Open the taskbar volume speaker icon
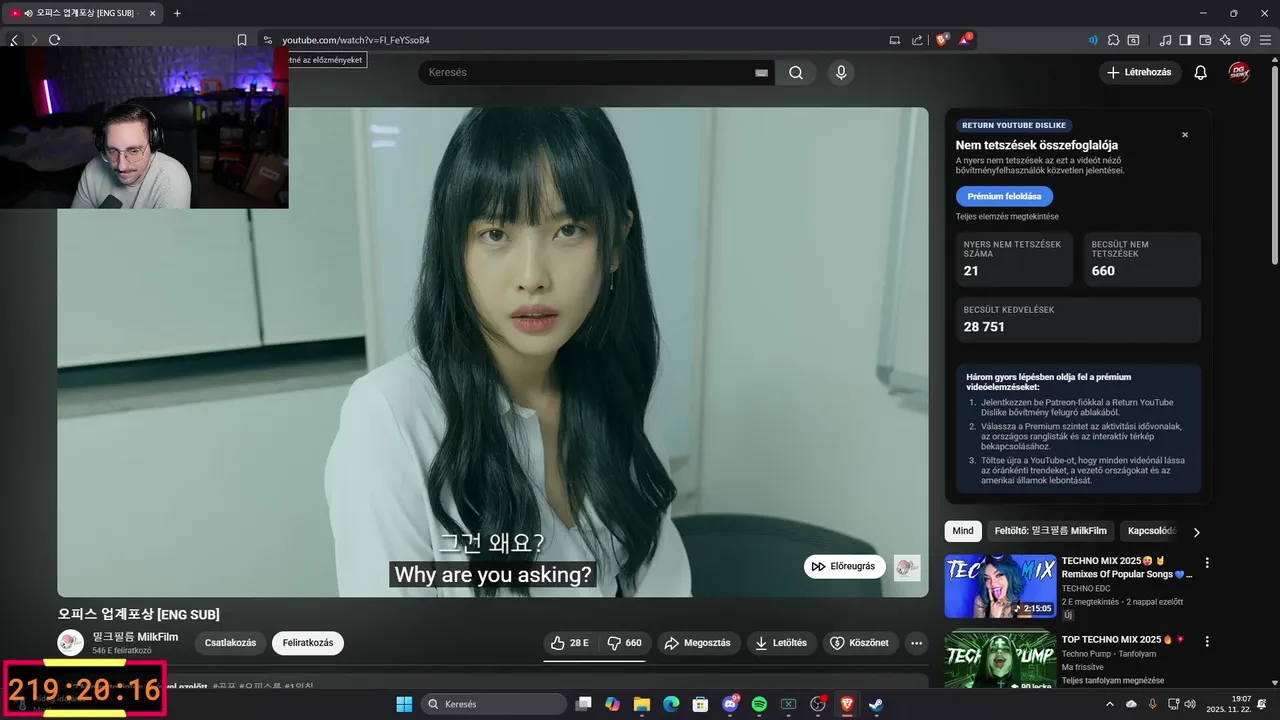This screenshot has height=720, width=1280. point(1190,704)
